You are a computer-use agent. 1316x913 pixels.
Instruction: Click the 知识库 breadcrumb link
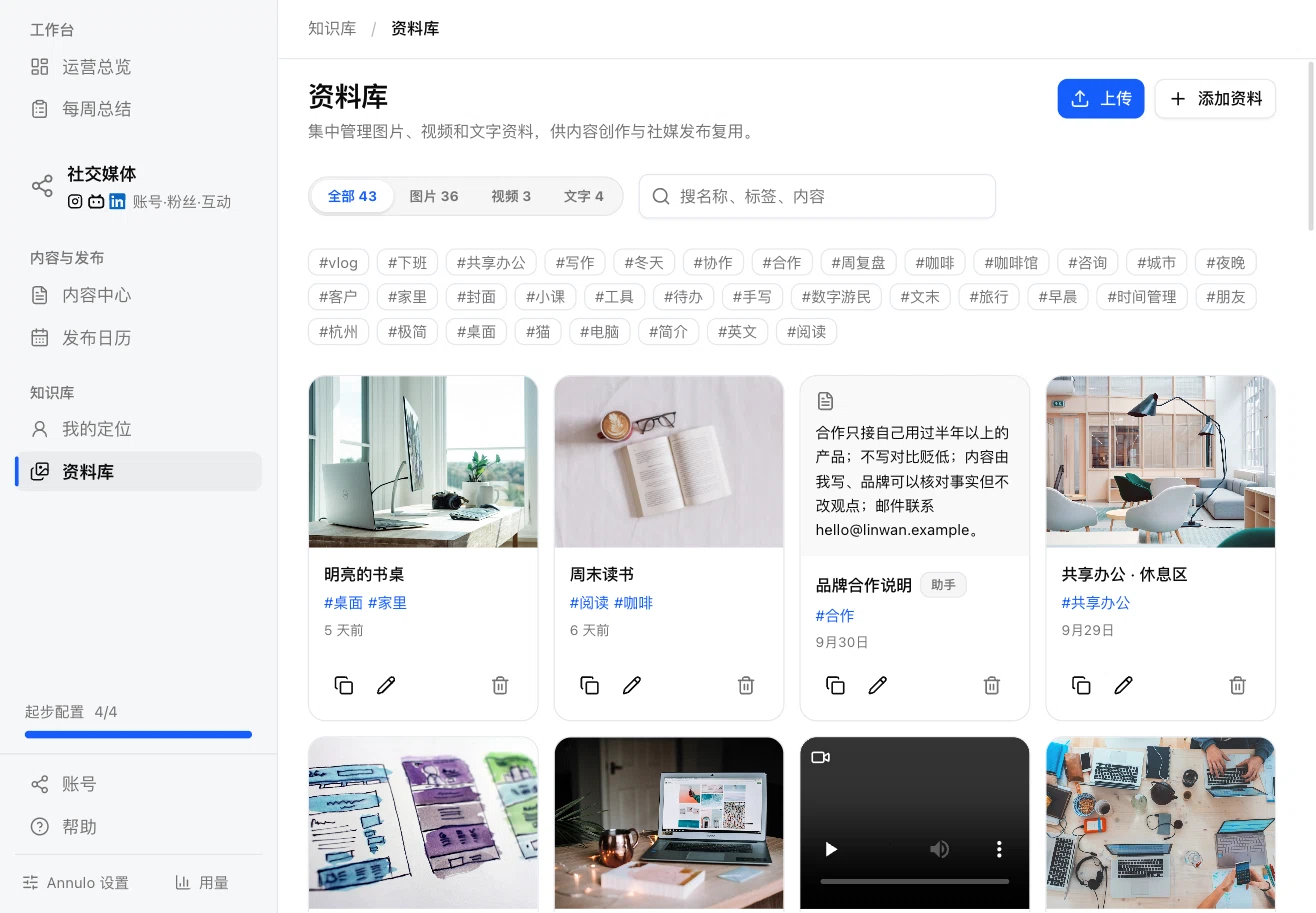coord(332,29)
